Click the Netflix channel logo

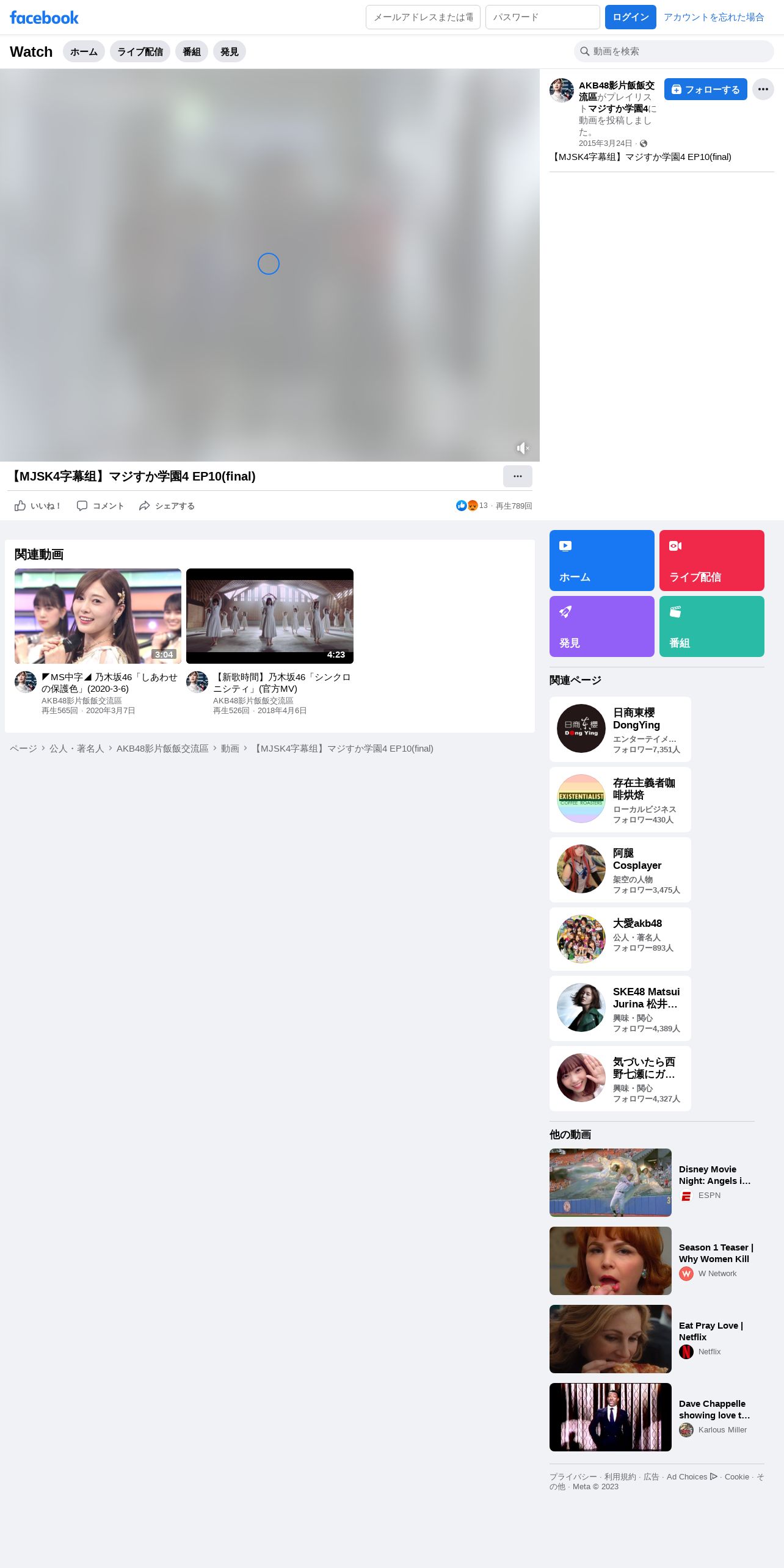686,1352
